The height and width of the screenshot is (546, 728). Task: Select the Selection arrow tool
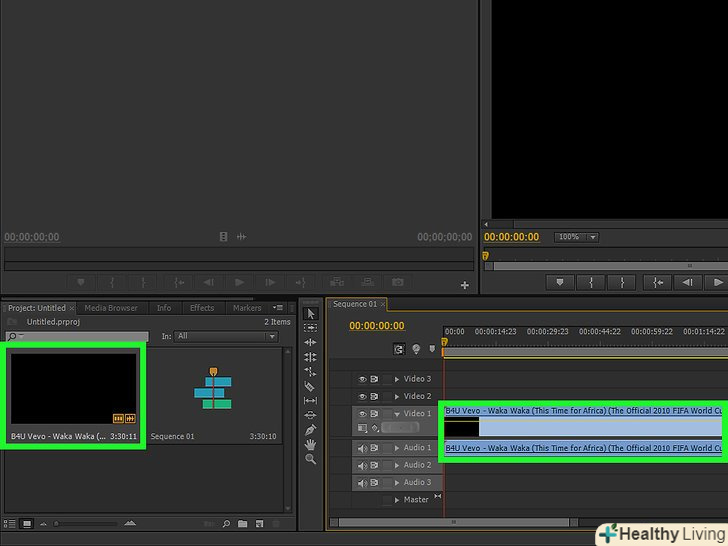pos(310,313)
